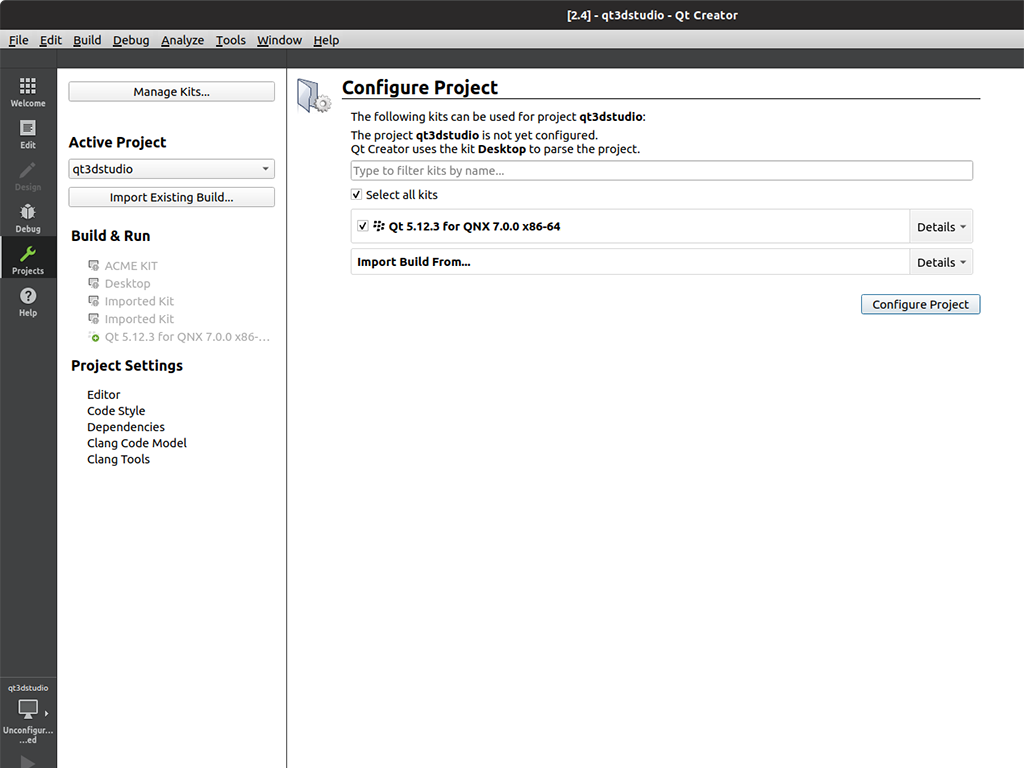Click the Manage Kits button

[x=171, y=92]
